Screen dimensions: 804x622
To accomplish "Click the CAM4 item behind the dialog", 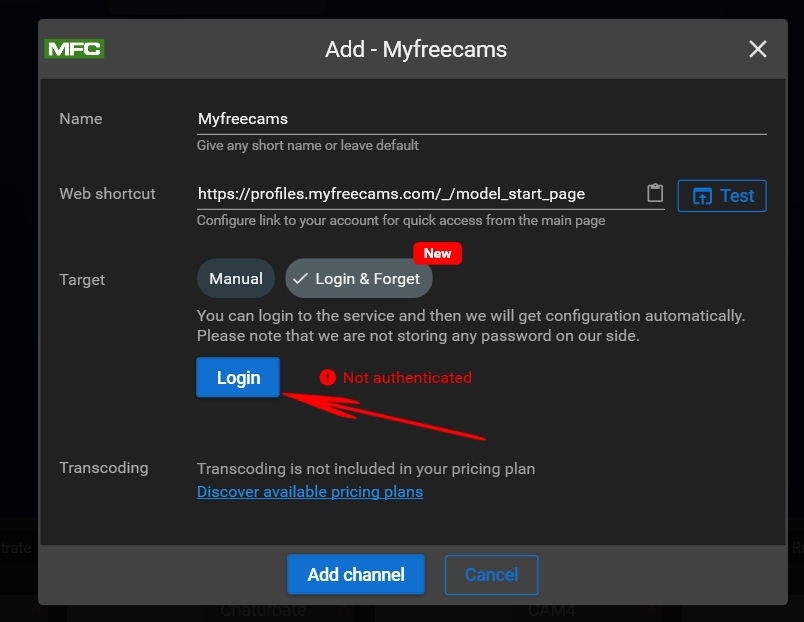I will pos(552,611).
